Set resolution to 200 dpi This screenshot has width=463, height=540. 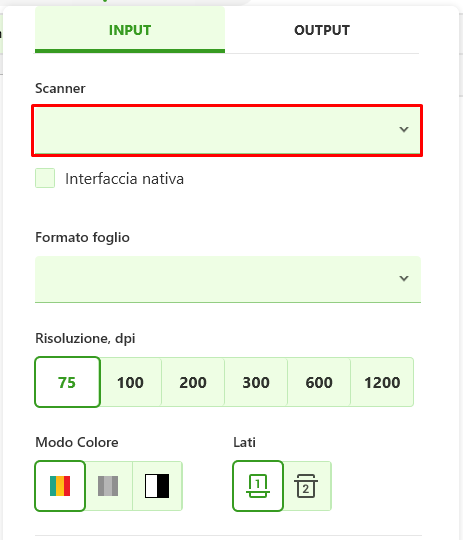(193, 382)
